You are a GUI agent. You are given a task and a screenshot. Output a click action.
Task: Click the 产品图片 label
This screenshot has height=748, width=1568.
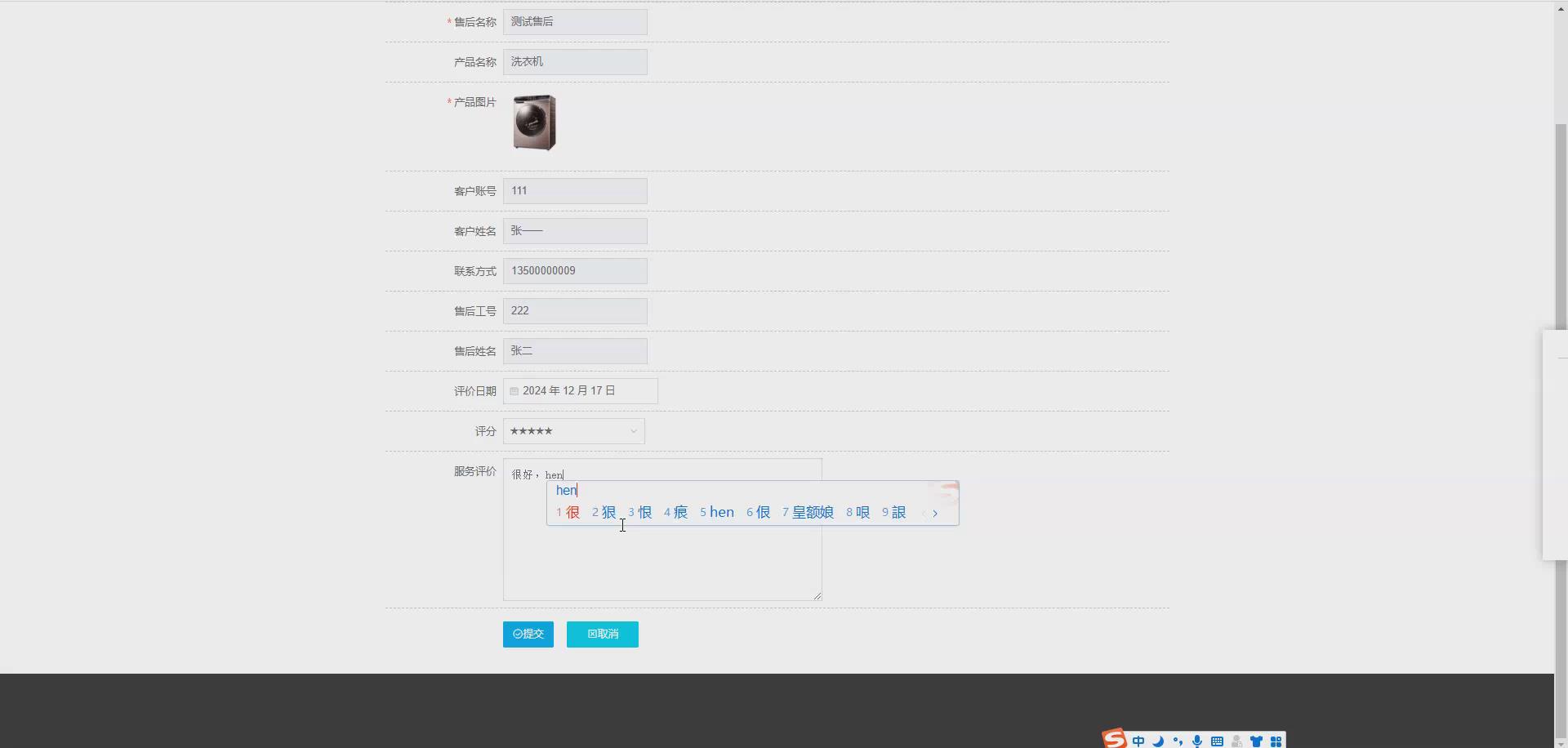click(x=475, y=102)
